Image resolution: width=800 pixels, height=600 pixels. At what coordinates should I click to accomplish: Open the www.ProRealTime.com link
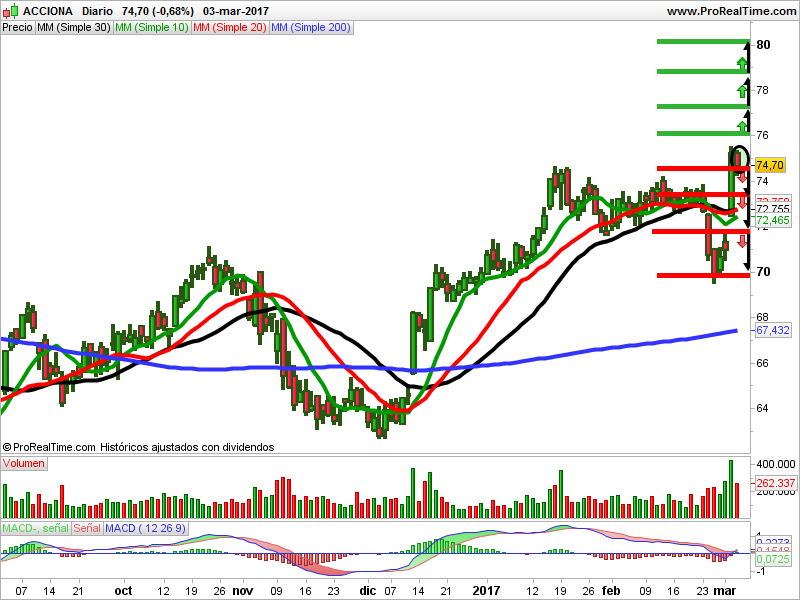tap(731, 11)
